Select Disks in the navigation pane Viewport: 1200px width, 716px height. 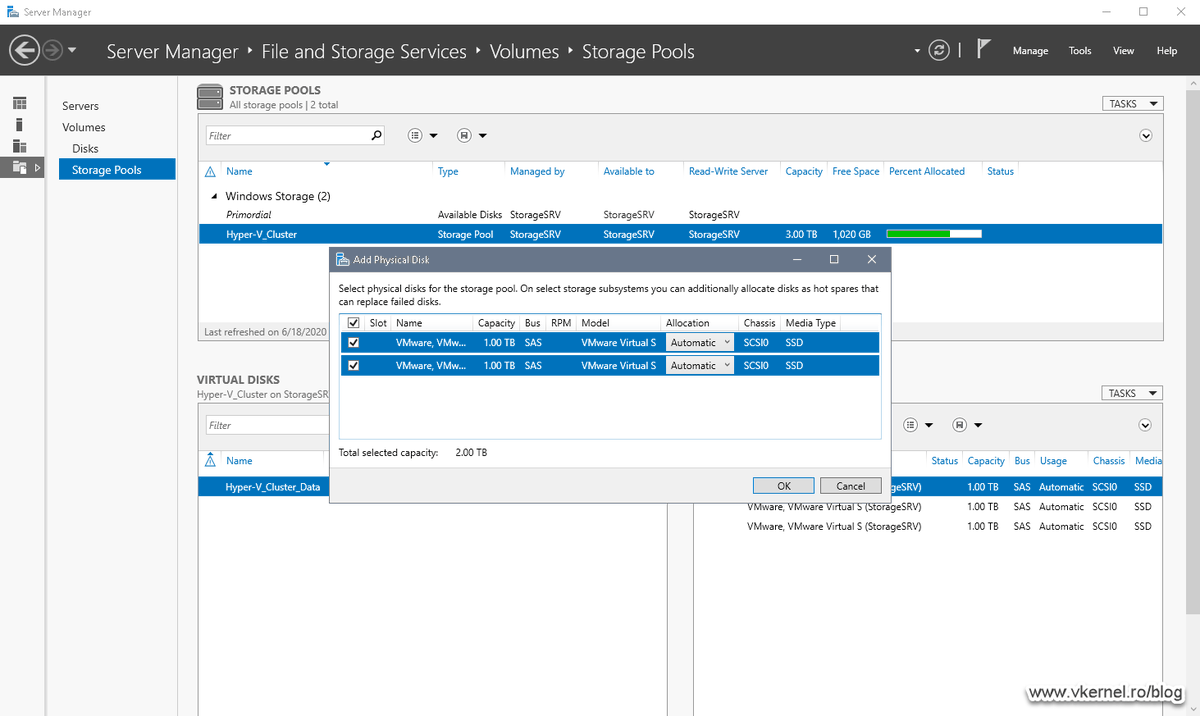(x=85, y=149)
